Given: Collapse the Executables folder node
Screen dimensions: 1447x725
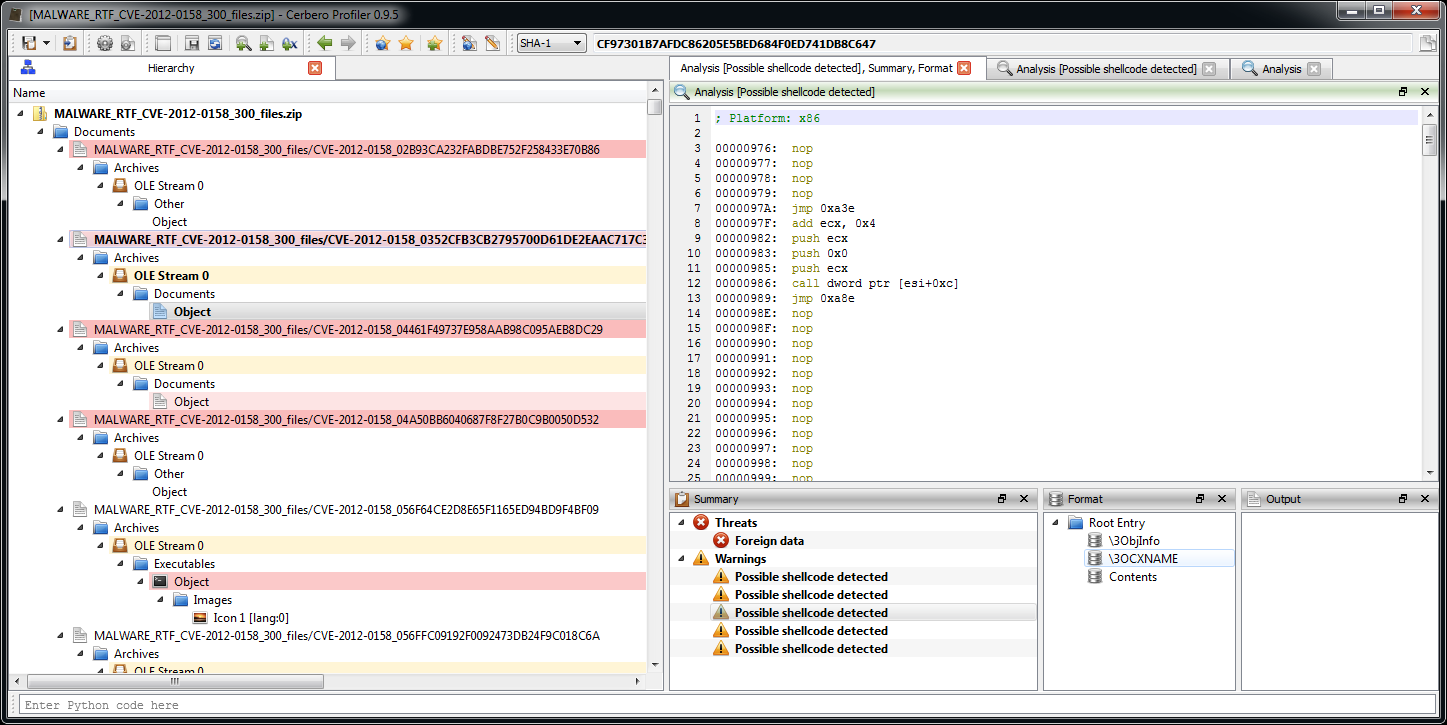Looking at the screenshot, I should [x=121, y=564].
